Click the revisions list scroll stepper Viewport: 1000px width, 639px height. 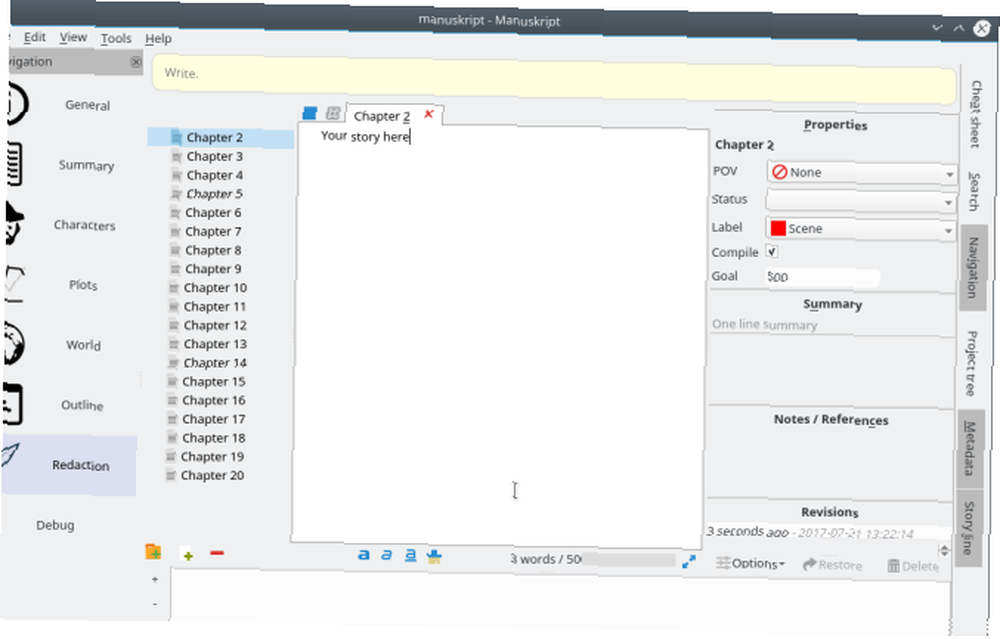coord(945,550)
